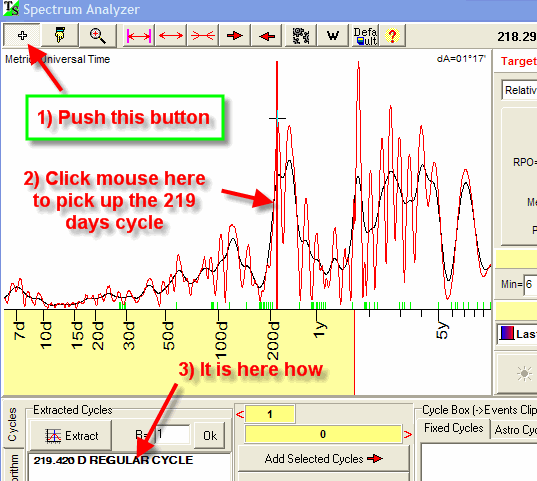537x481 pixels.
Task: Click Add Selected Cycles button
Action: coord(323,458)
